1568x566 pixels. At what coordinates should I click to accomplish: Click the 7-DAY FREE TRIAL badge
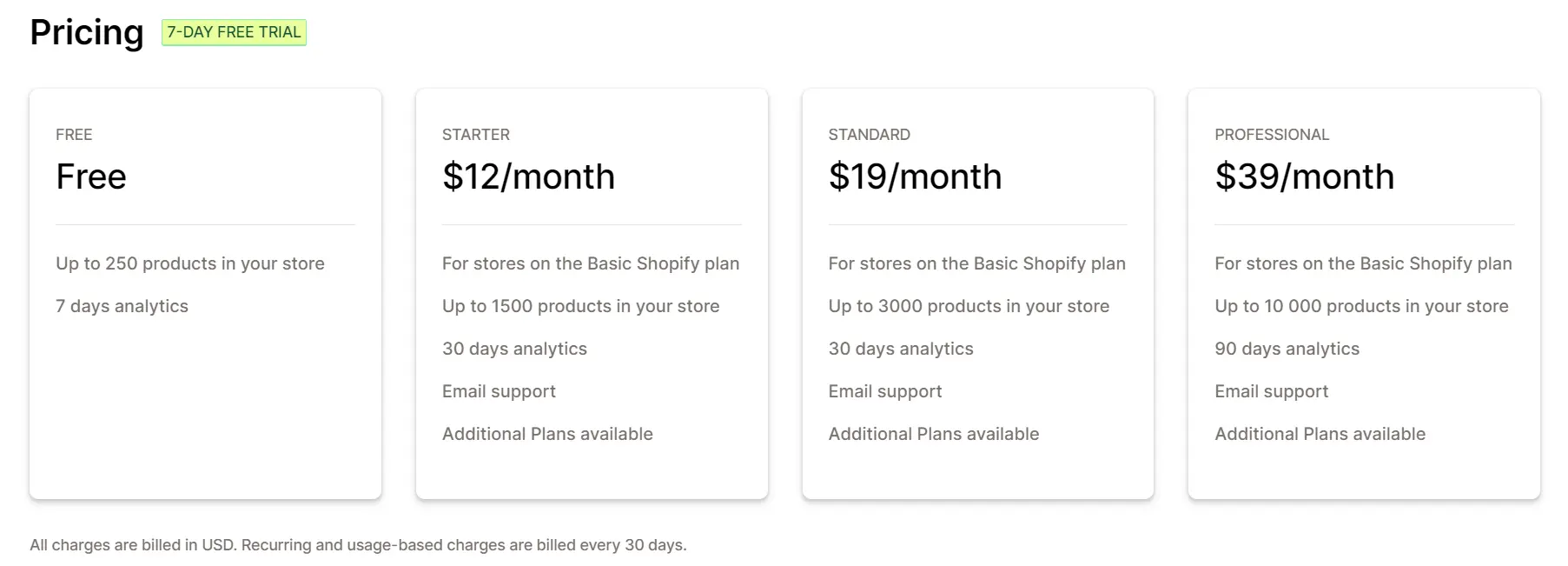tap(234, 32)
